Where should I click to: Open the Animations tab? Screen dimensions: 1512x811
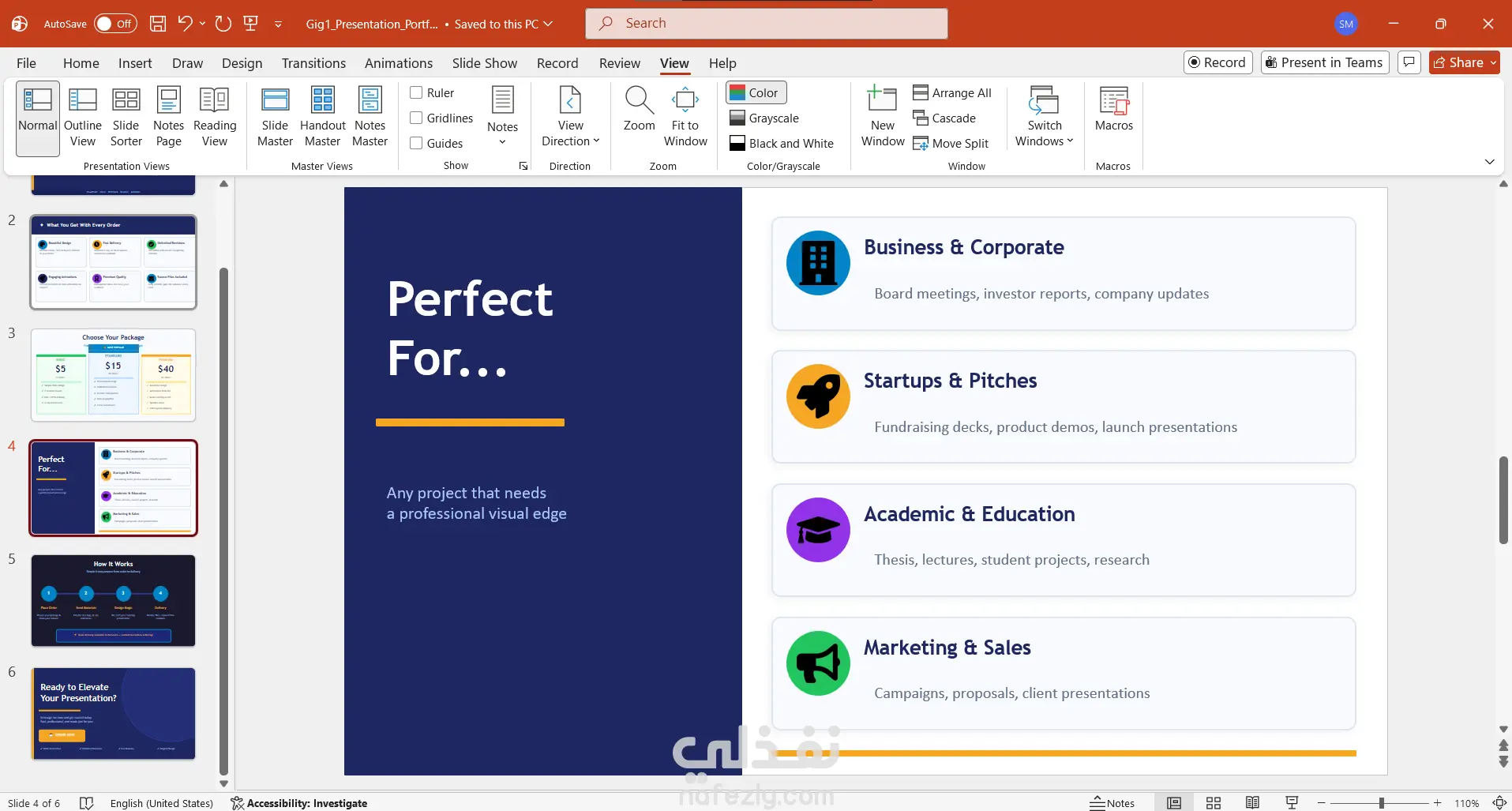(399, 63)
